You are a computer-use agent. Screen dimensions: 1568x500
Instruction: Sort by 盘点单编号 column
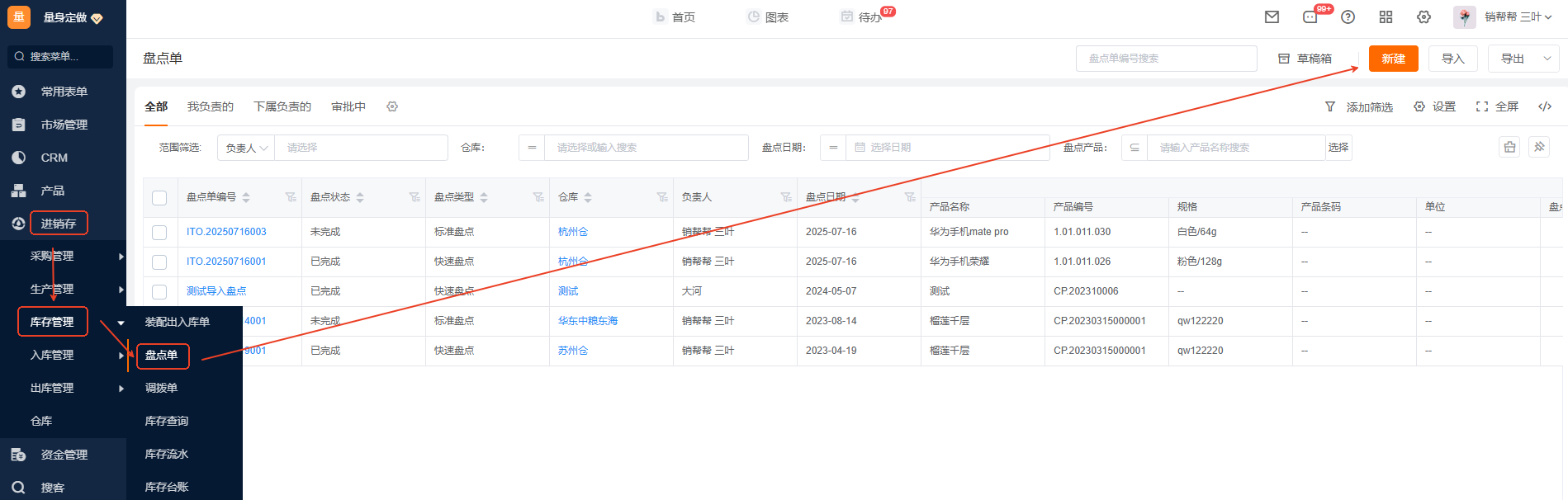pyautogui.click(x=246, y=197)
